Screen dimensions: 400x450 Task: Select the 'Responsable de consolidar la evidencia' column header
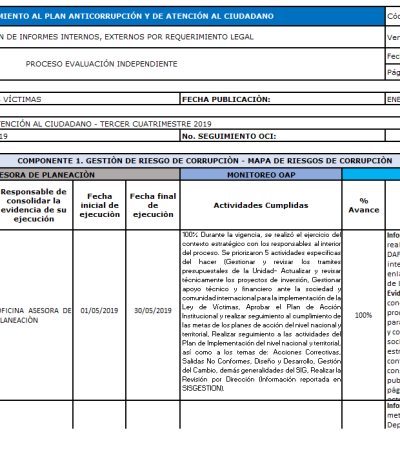36,205
